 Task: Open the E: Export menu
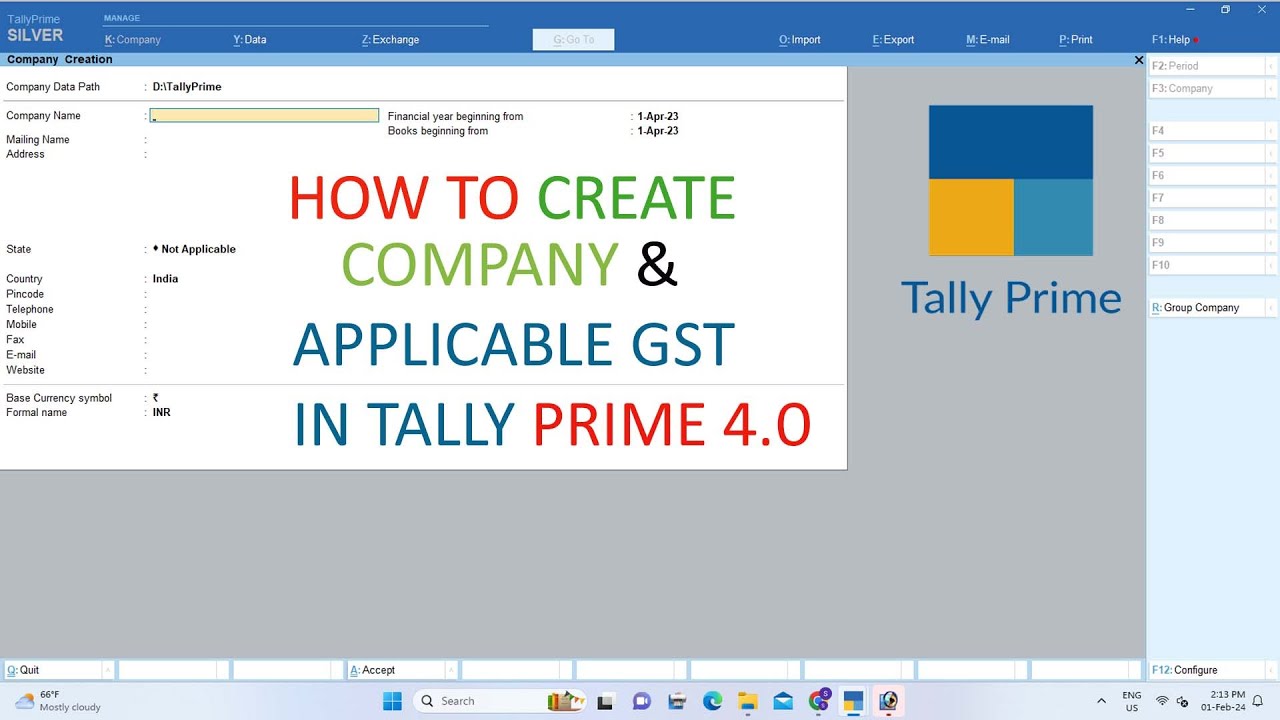[893, 40]
